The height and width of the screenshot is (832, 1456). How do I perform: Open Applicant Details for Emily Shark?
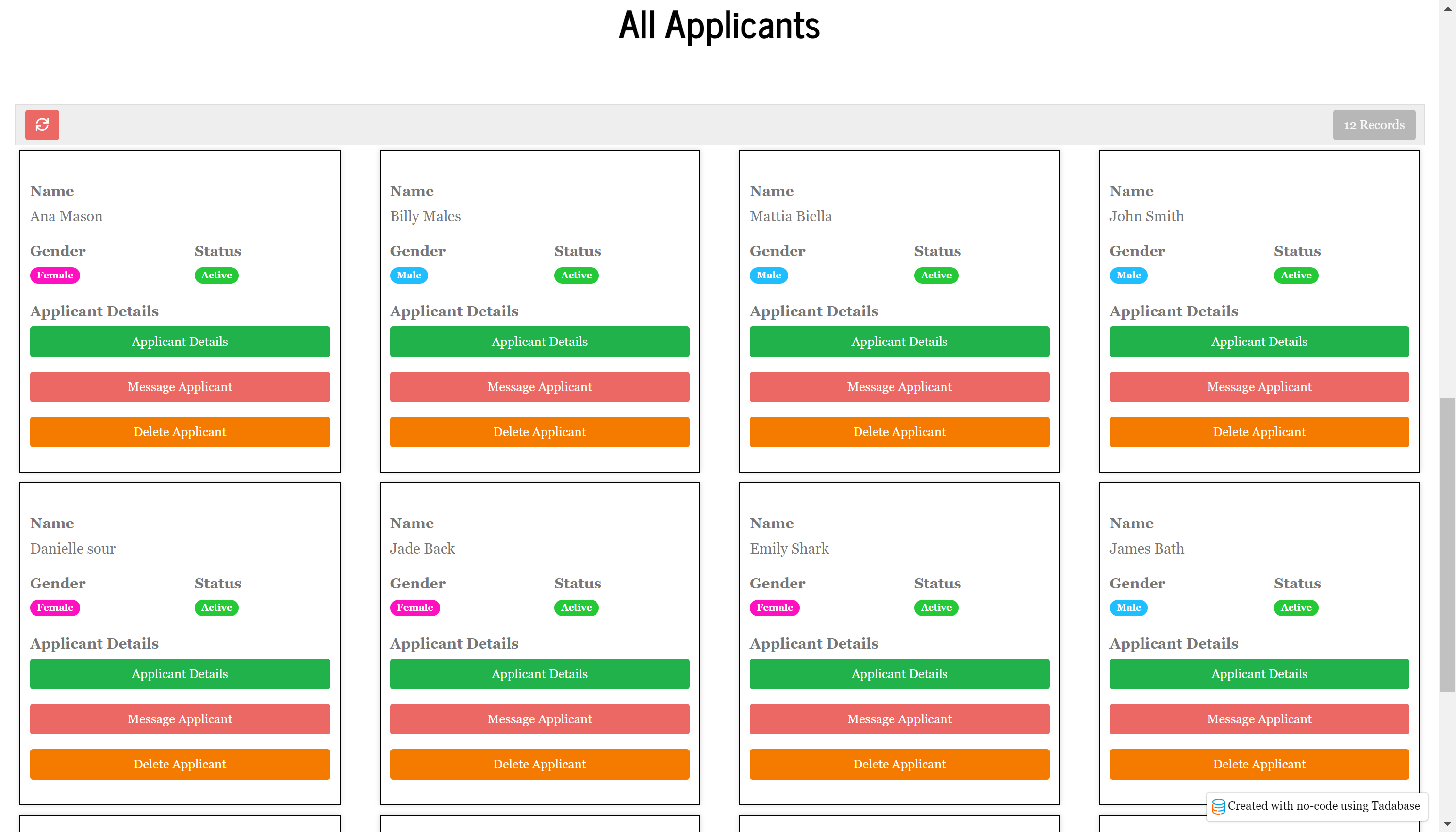899,674
